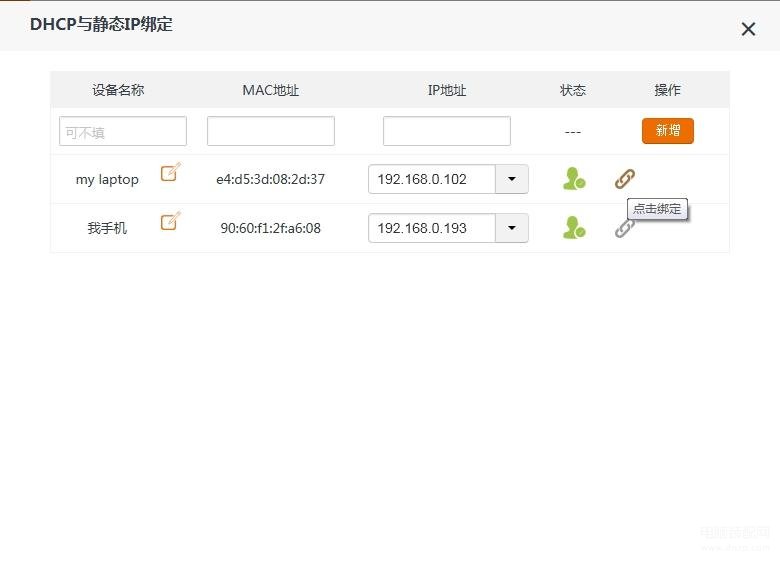Screen dimensions: 780x561
Task: Open the IP dropdown arrow for 192.168.0.102
Action: click(x=511, y=179)
